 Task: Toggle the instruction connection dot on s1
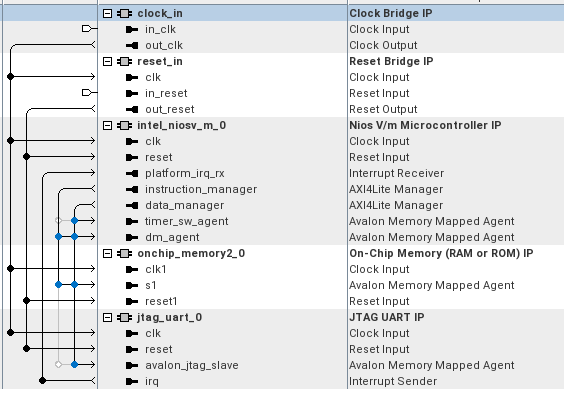(58, 285)
